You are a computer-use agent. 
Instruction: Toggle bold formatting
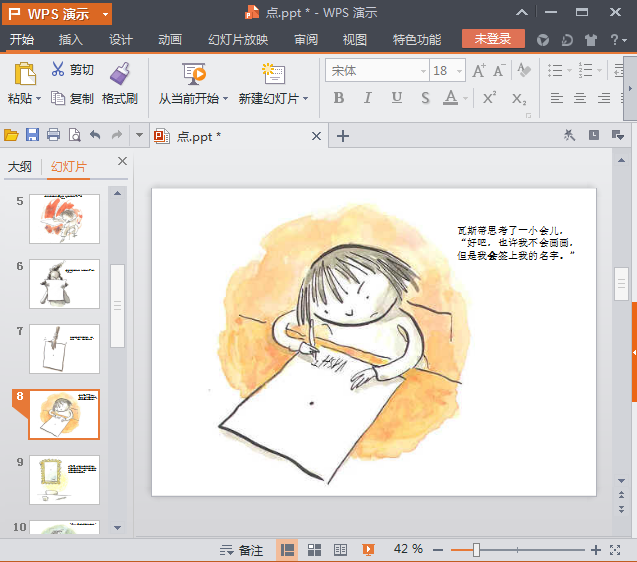click(339, 98)
